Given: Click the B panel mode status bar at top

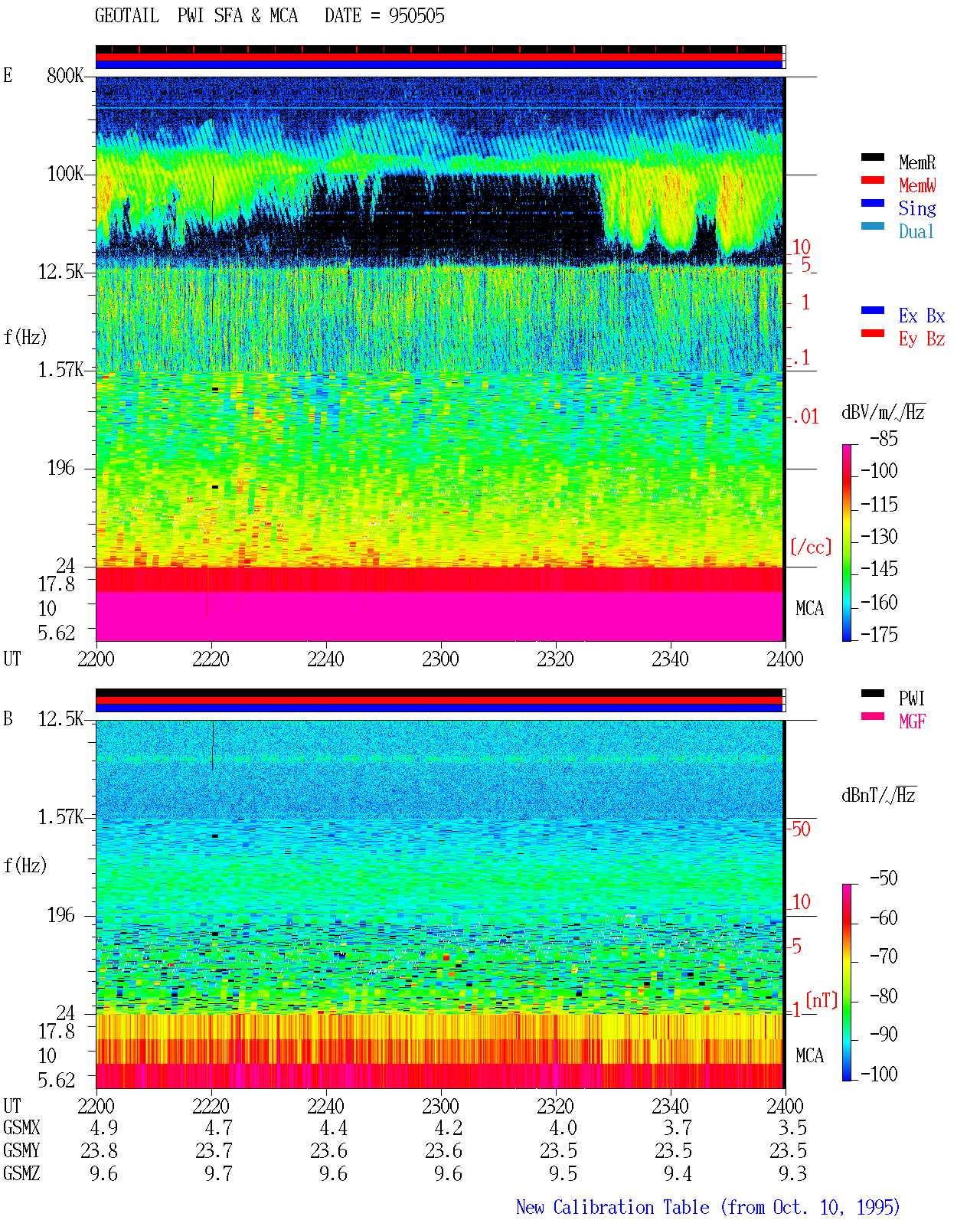Looking at the screenshot, I should [x=440, y=701].
